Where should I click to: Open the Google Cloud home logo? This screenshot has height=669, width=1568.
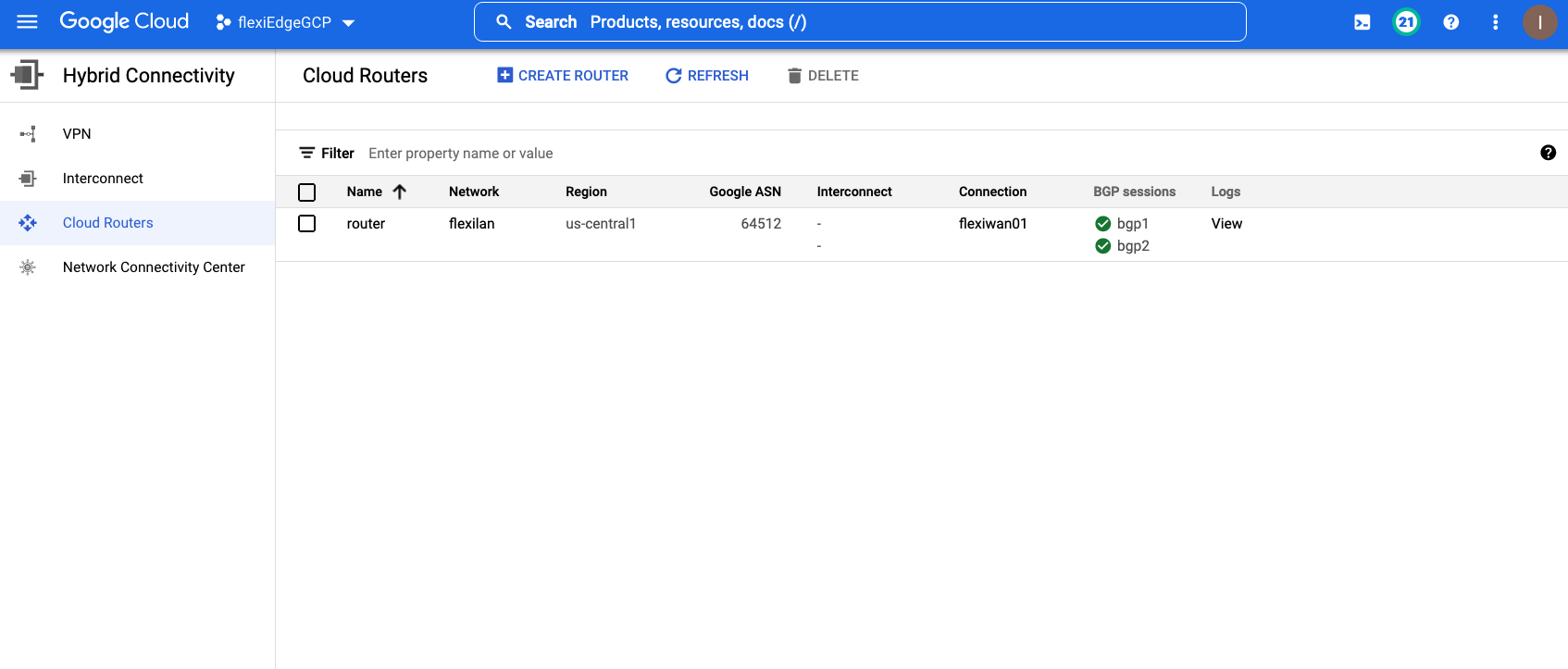124,21
